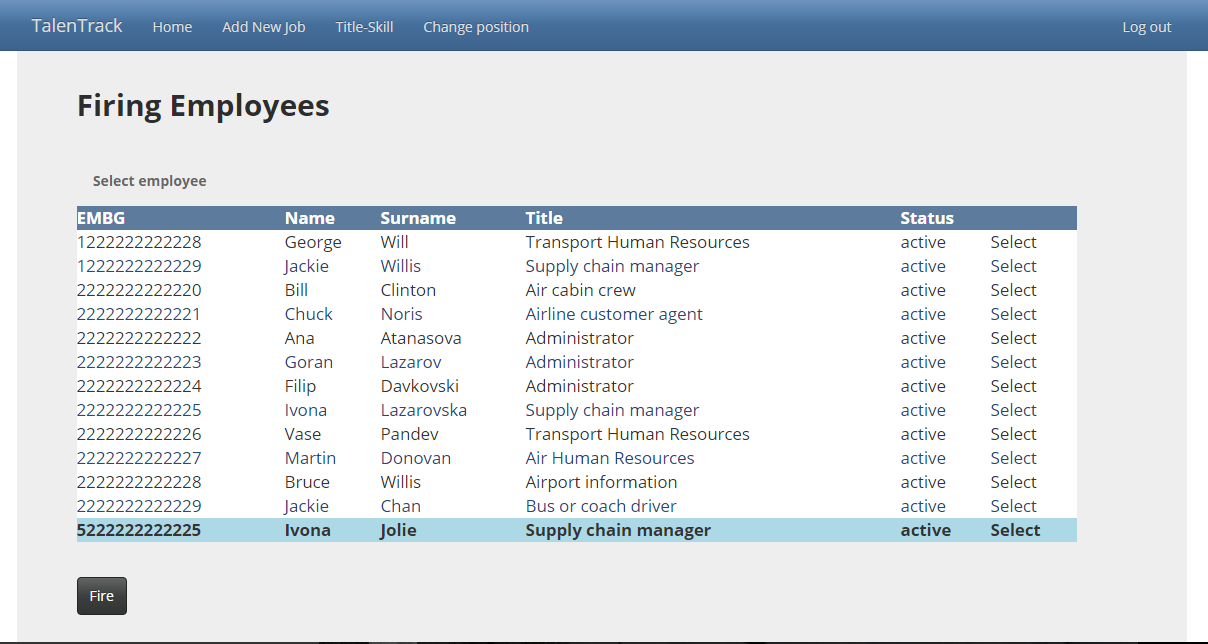The height and width of the screenshot is (644, 1208).
Task: Pick Ana Atanasova using Select
Action: [x=1013, y=338]
